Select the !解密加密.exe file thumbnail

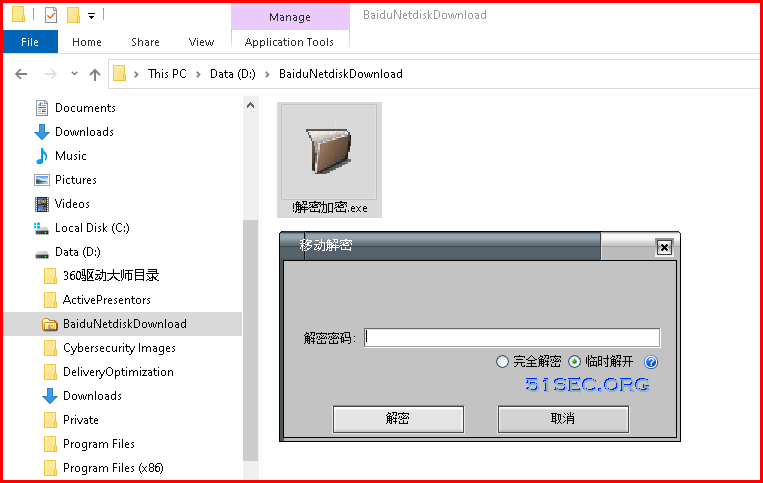pos(329,152)
